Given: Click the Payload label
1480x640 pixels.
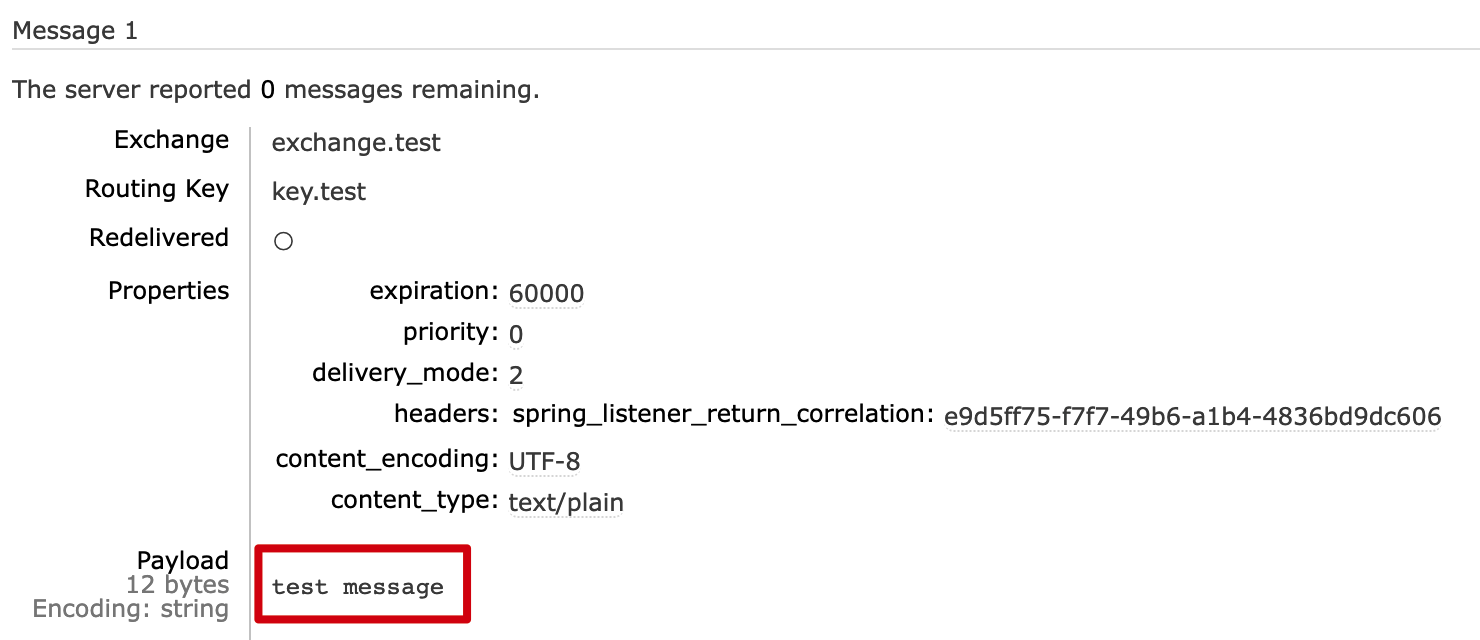Looking at the screenshot, I should tap(183, 561).
